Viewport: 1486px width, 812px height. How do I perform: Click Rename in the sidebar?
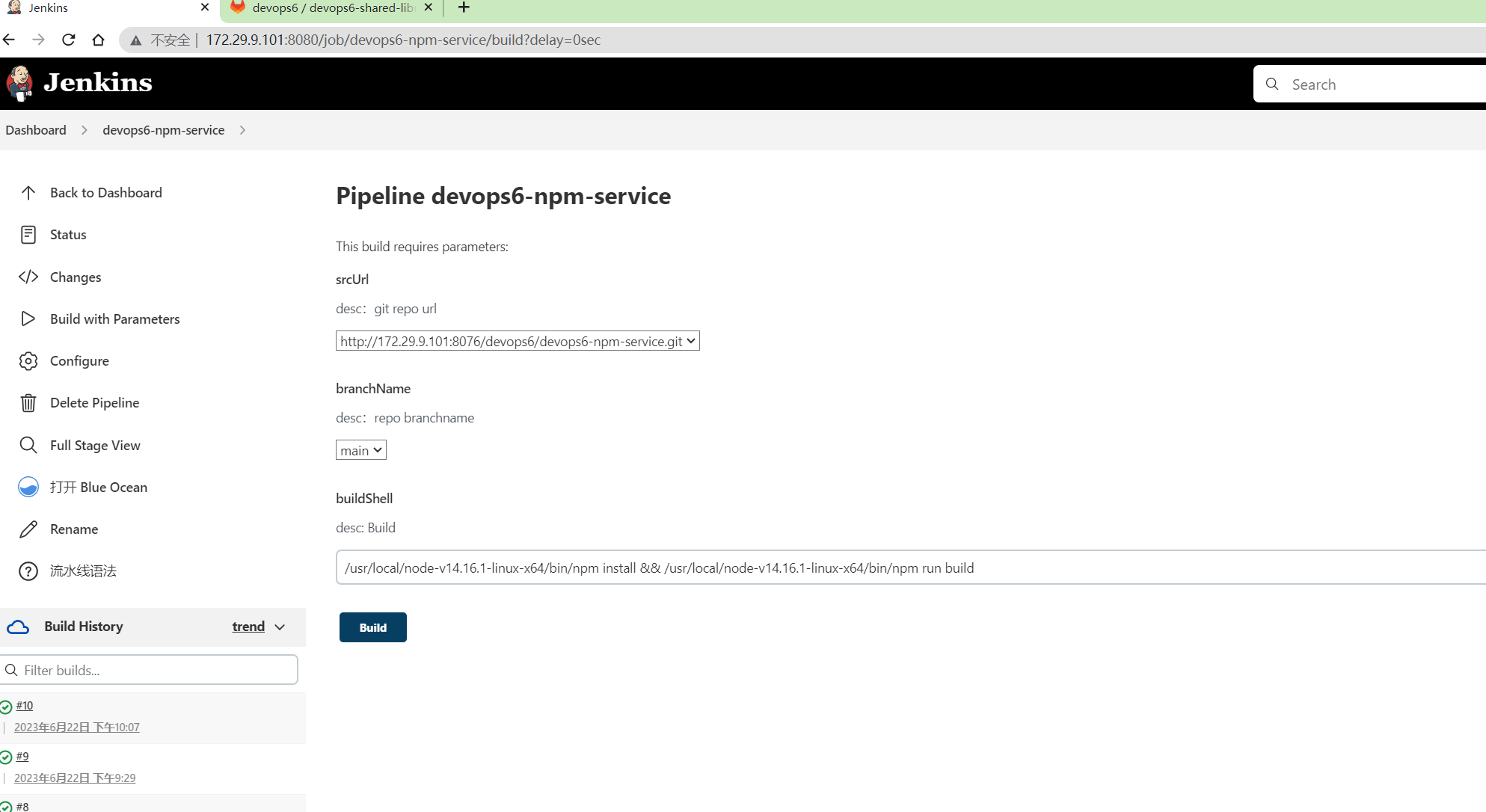74,529
